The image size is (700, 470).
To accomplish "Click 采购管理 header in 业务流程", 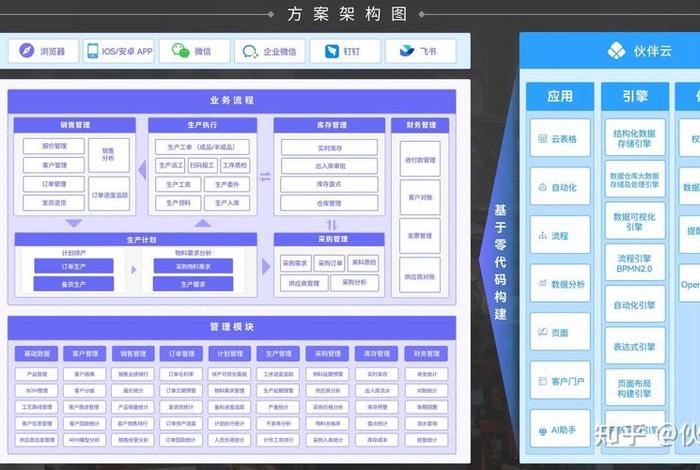I will (x=329, y=239).
